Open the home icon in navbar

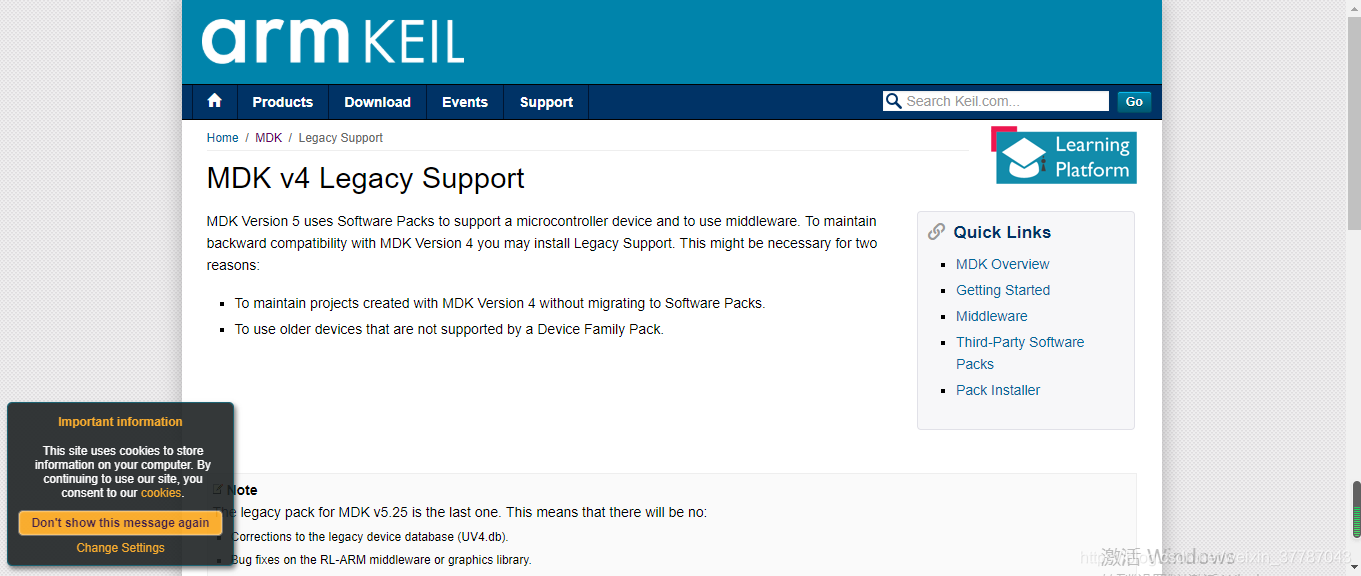click(x=214, y=102)
